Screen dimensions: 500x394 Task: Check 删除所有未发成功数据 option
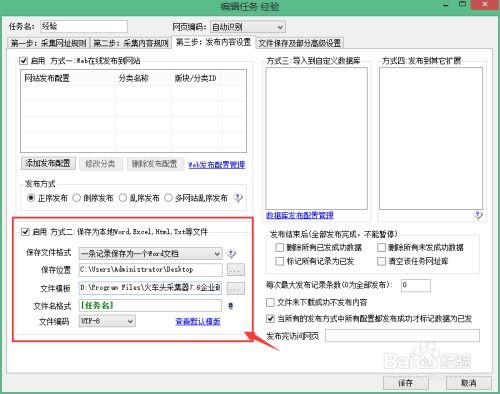click(381, 247)
